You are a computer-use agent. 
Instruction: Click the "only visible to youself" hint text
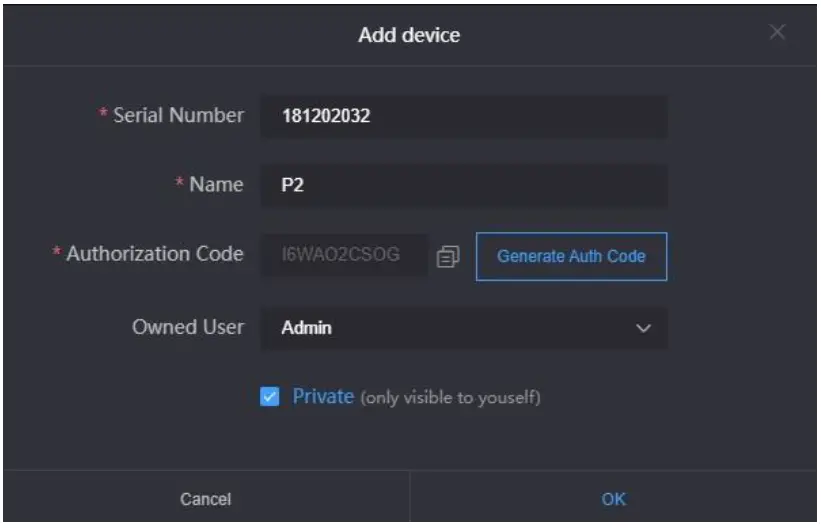coord(450,398)
